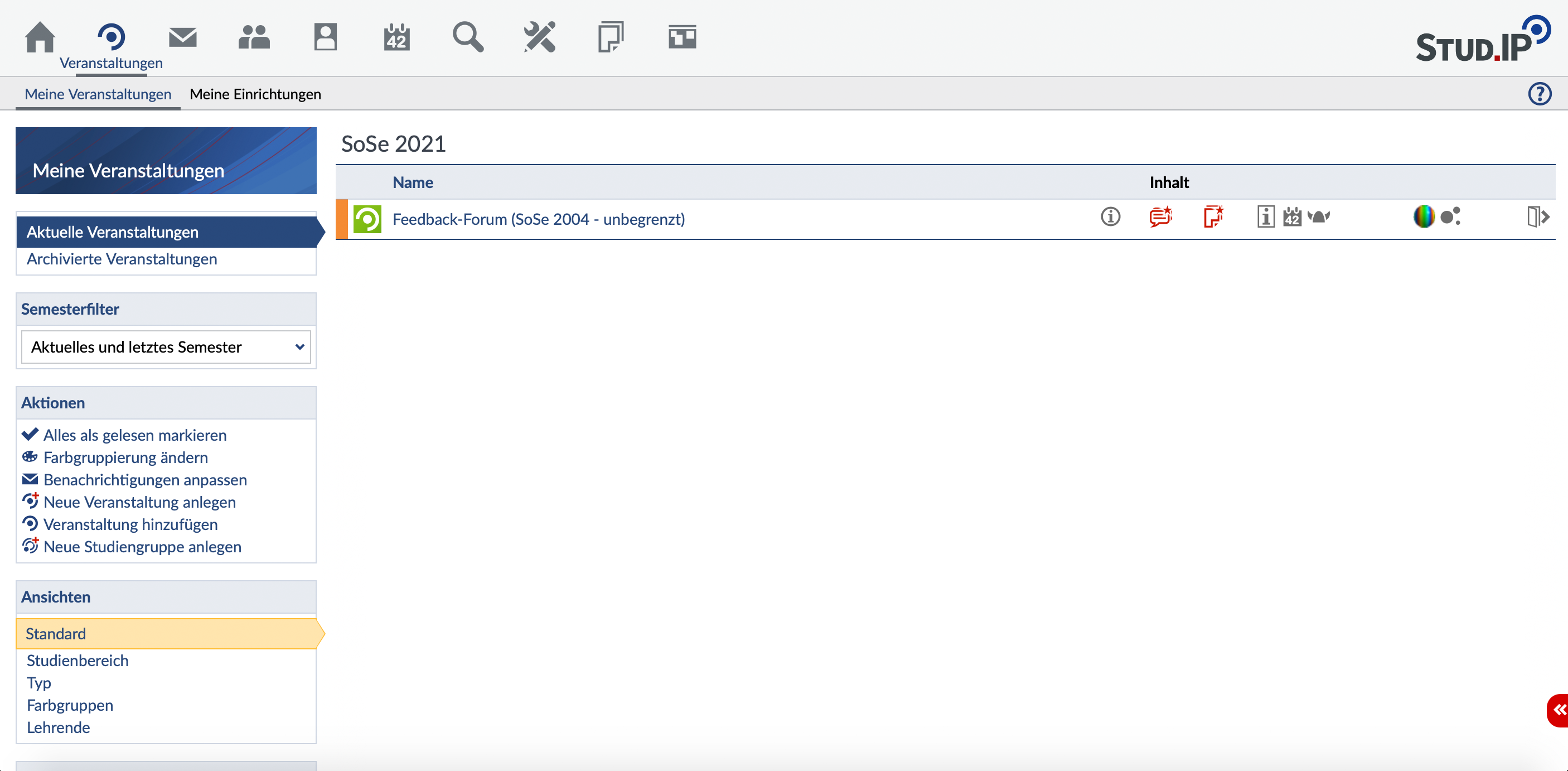Image resolution: width=1568 pixels, height=771 pixels.
Task: Click the search magnifier icon
Action: point(467,38)
